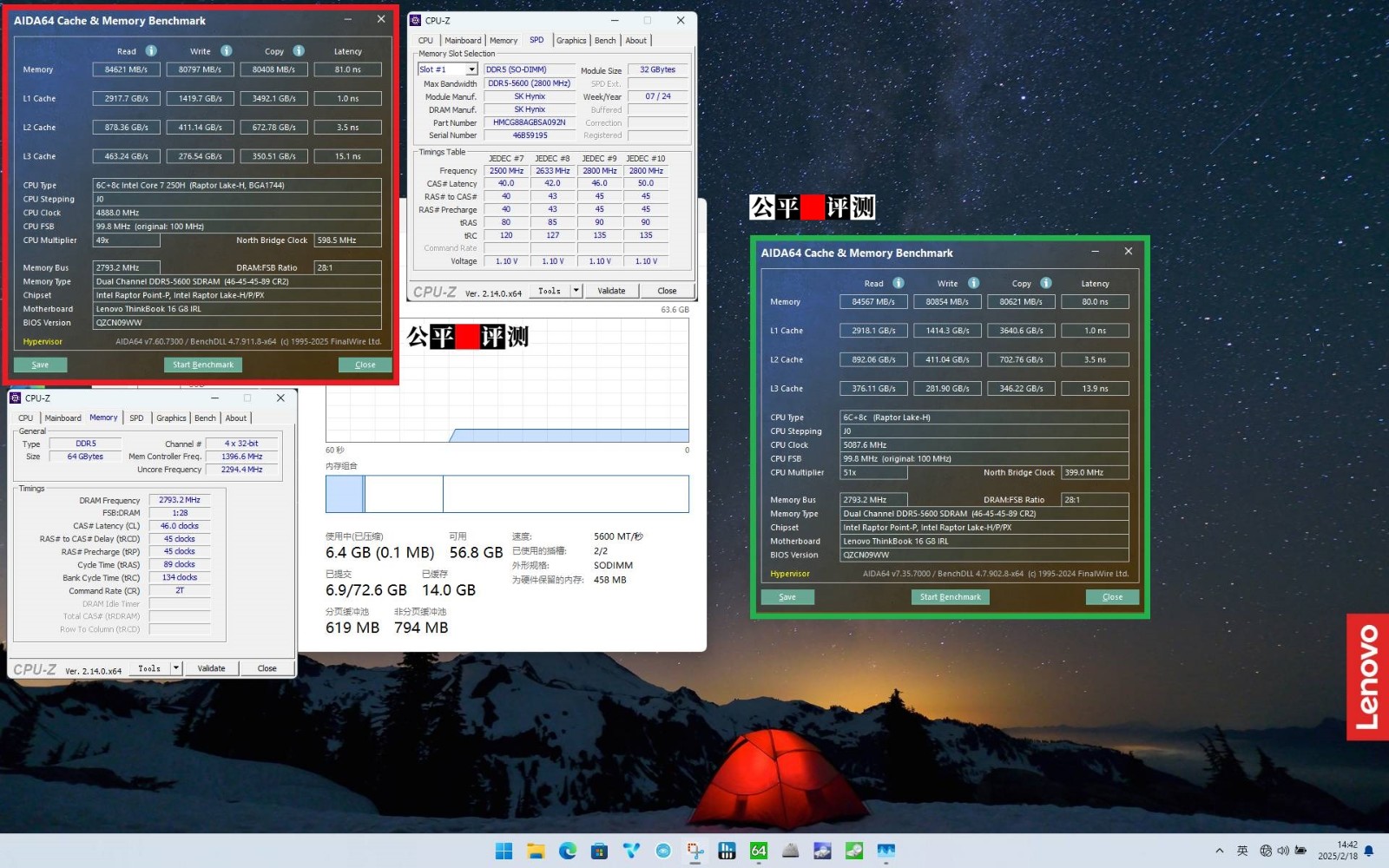Click the battery tray icon
1389x868 pixels.
point(1300,851)
